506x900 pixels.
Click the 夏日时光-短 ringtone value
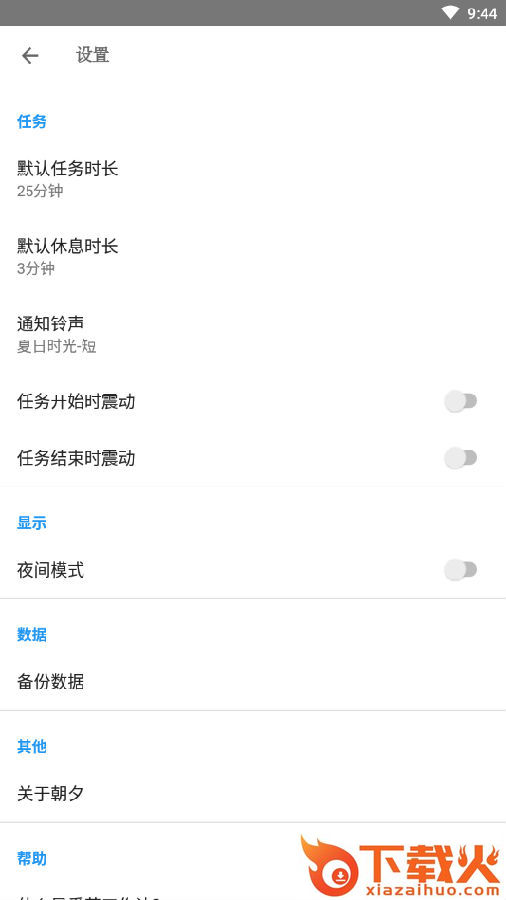(56, 347)
